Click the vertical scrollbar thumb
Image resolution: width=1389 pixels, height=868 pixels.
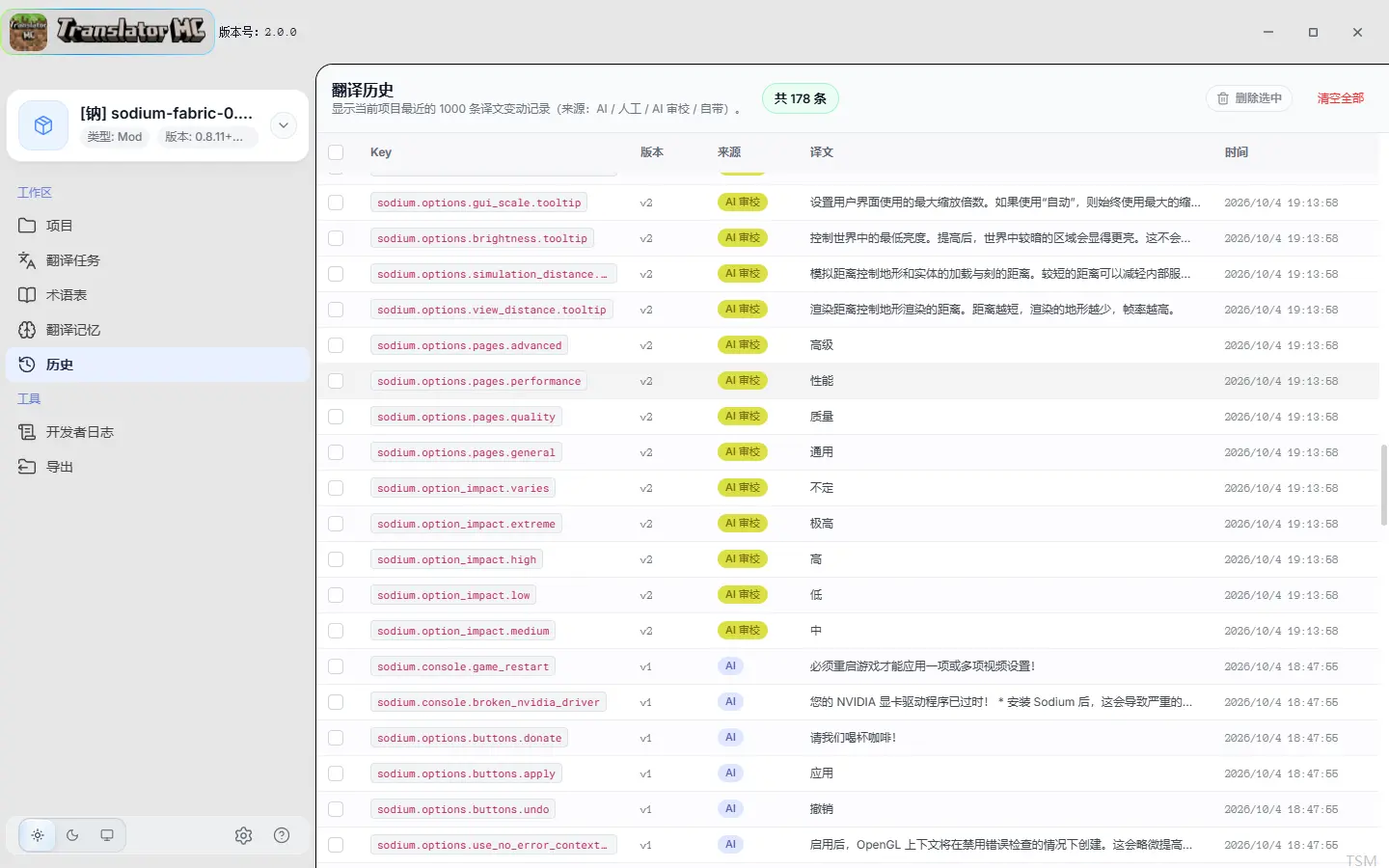pos(1384,484)
